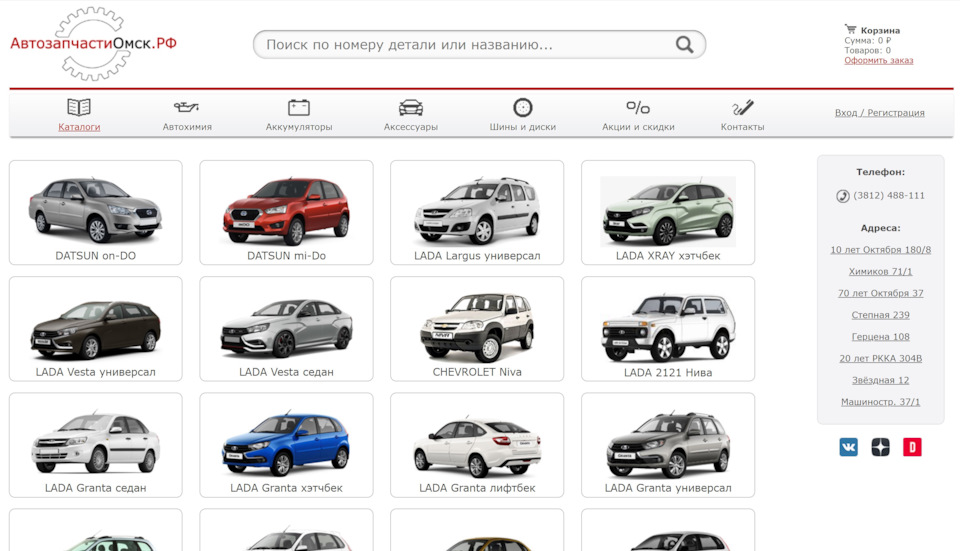Open the LADA 2121 Нива car image

(x=668, y=328)
